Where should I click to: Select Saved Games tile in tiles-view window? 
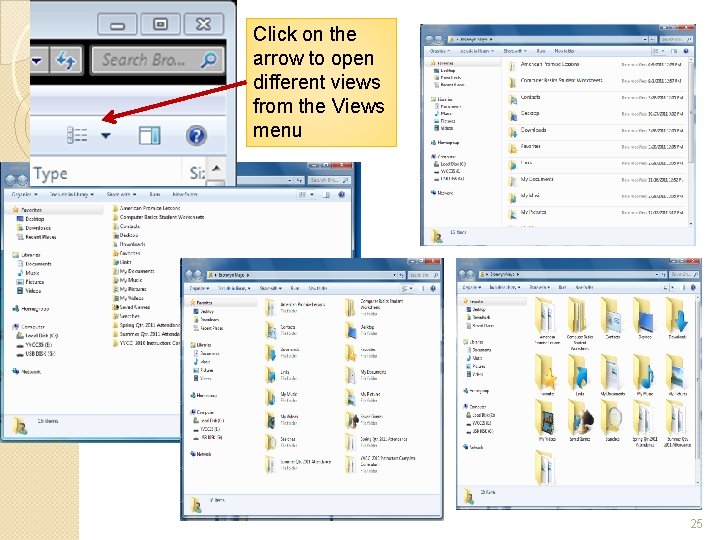pyautogui.click(x=363, y=420)
